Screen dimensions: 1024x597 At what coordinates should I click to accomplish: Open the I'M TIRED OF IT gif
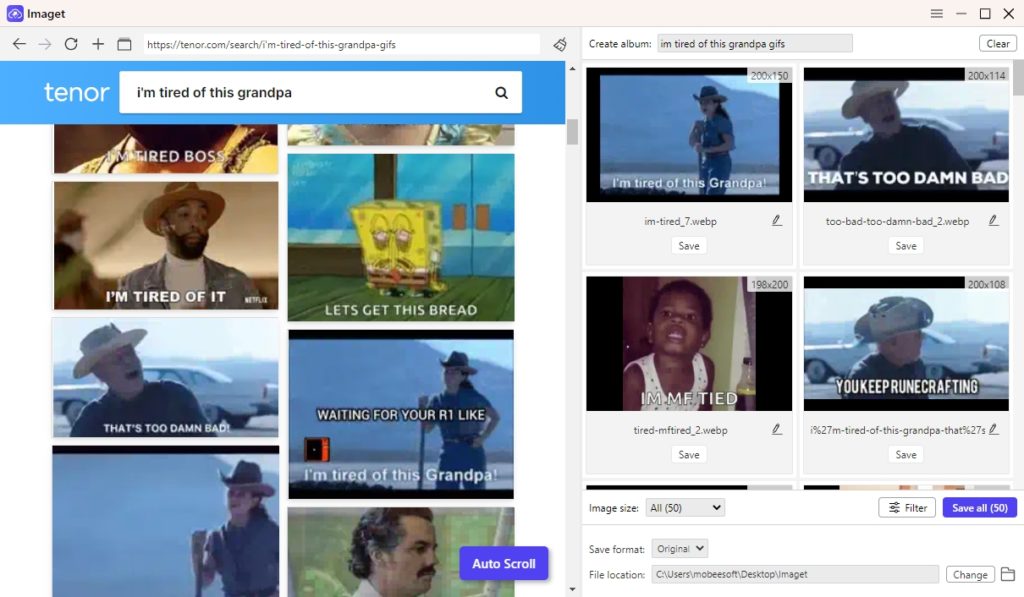pos(166,246)
